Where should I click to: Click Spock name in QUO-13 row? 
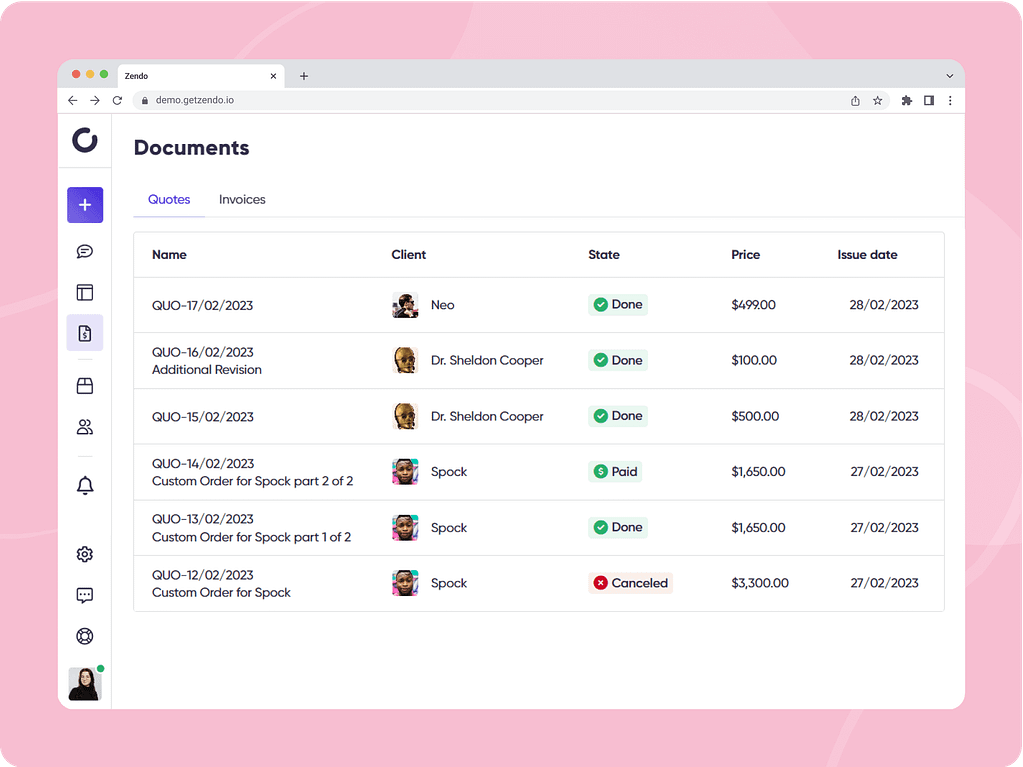click(x=449, y=528)
